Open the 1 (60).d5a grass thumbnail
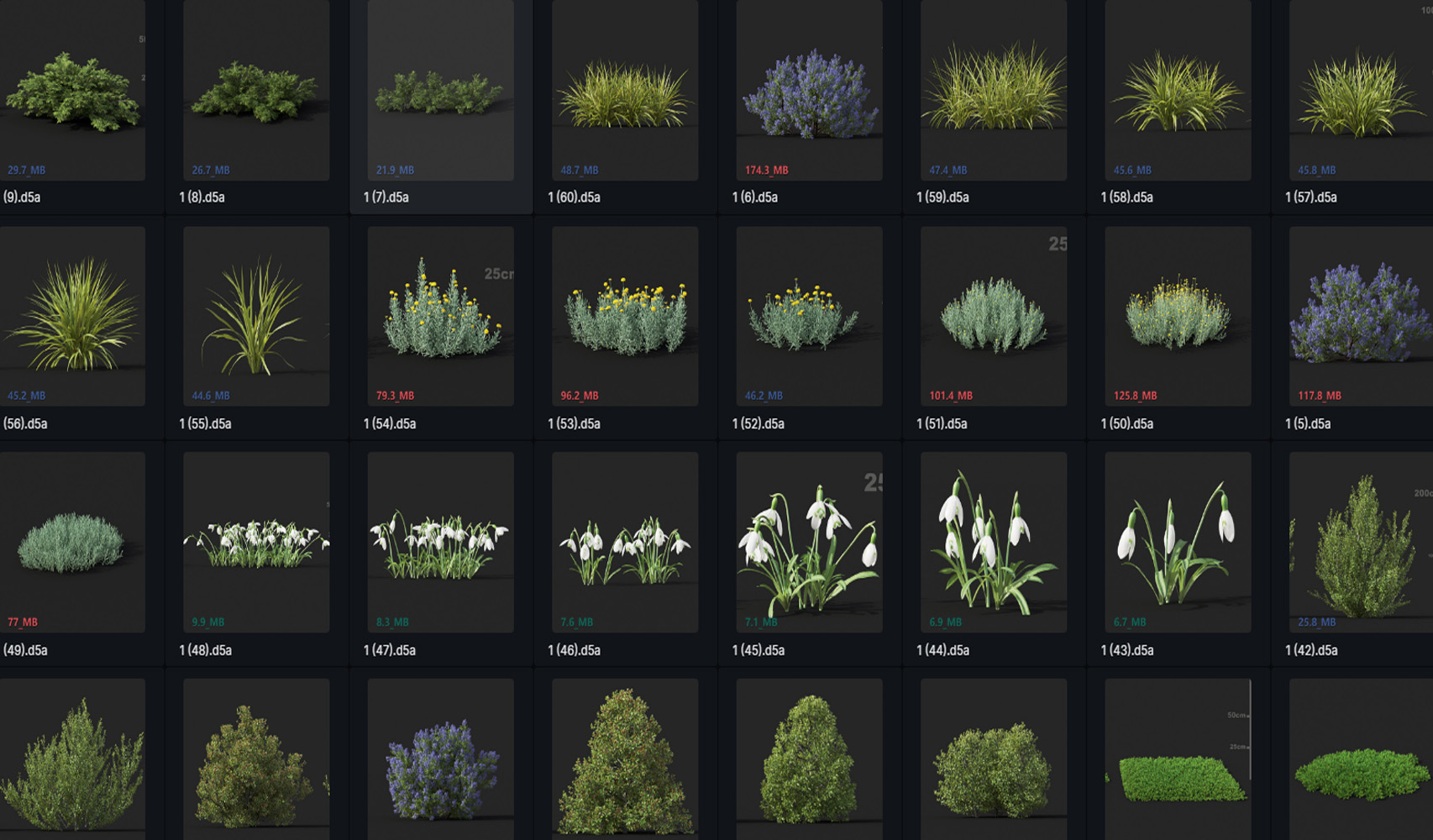Image resolution: width=1433 pixels, height=840 pixels. point(625,90)
